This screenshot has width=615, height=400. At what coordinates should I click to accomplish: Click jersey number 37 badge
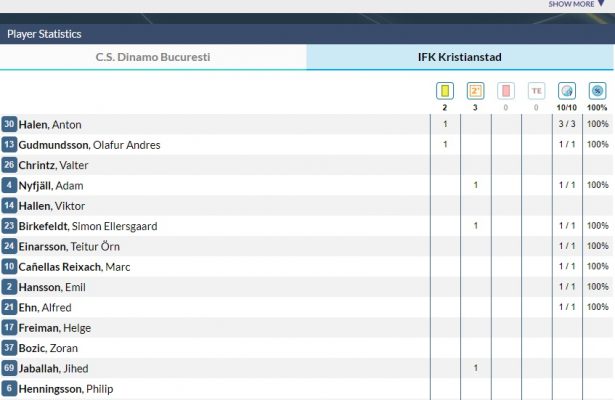pos(9,348)
